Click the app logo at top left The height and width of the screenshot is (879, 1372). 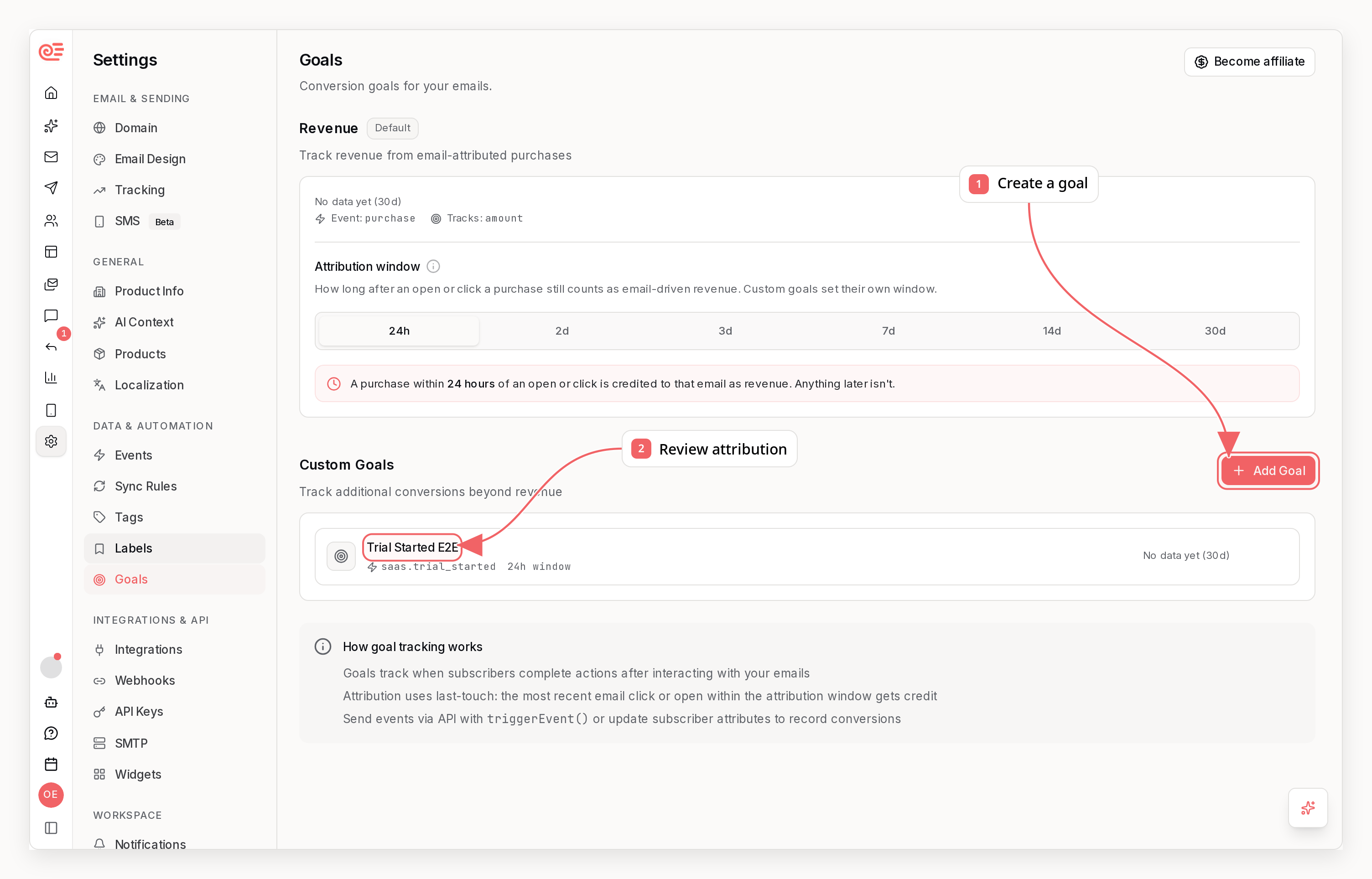[x=51, y=52]
